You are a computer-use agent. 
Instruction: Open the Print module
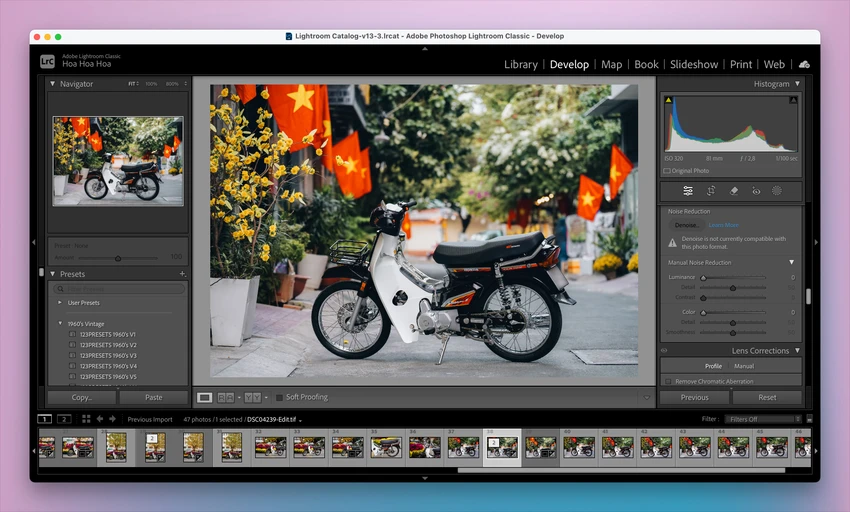tap(741, 64)
